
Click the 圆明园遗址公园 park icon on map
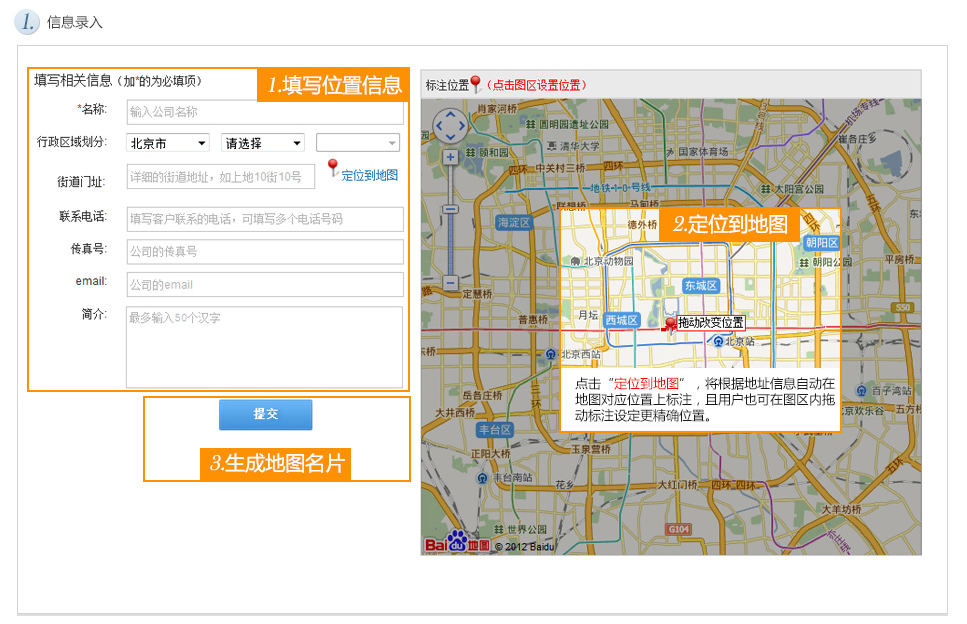(x=530, y=125)
